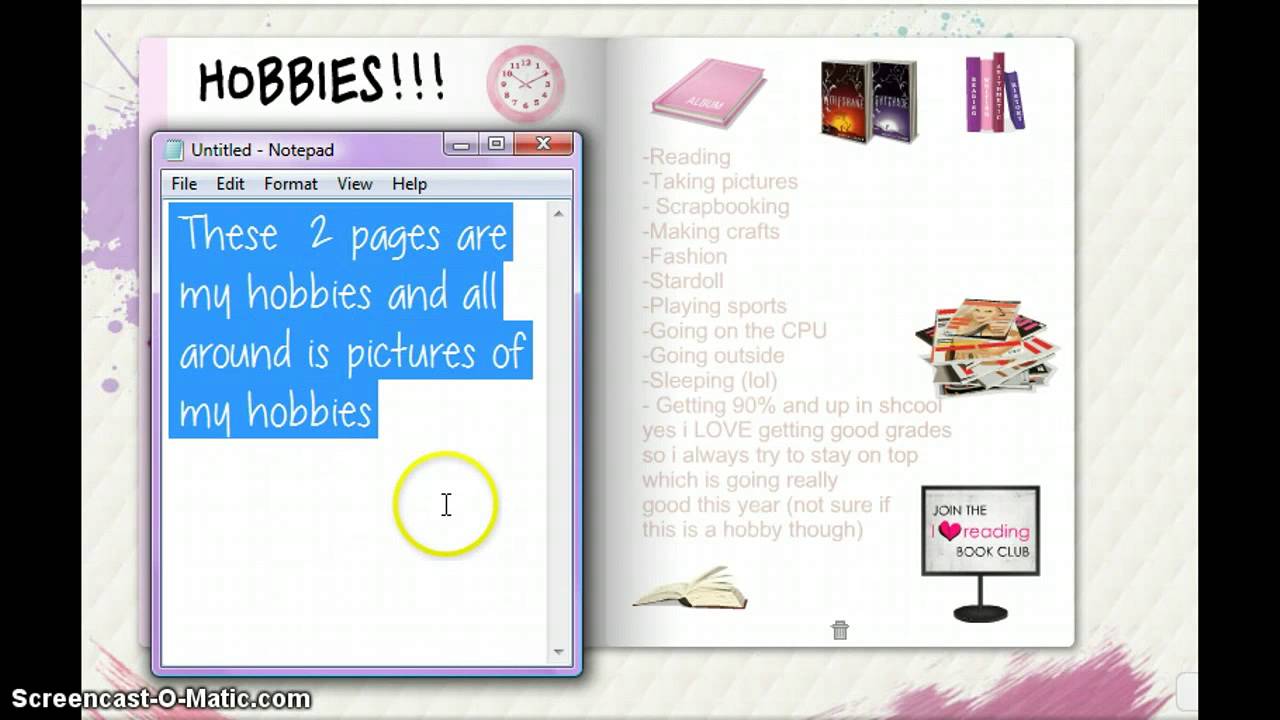Open the File menu in Notepad
The height and width of the screenshot is (720, 1280).
pyautogui.click(x=184, y=184)
